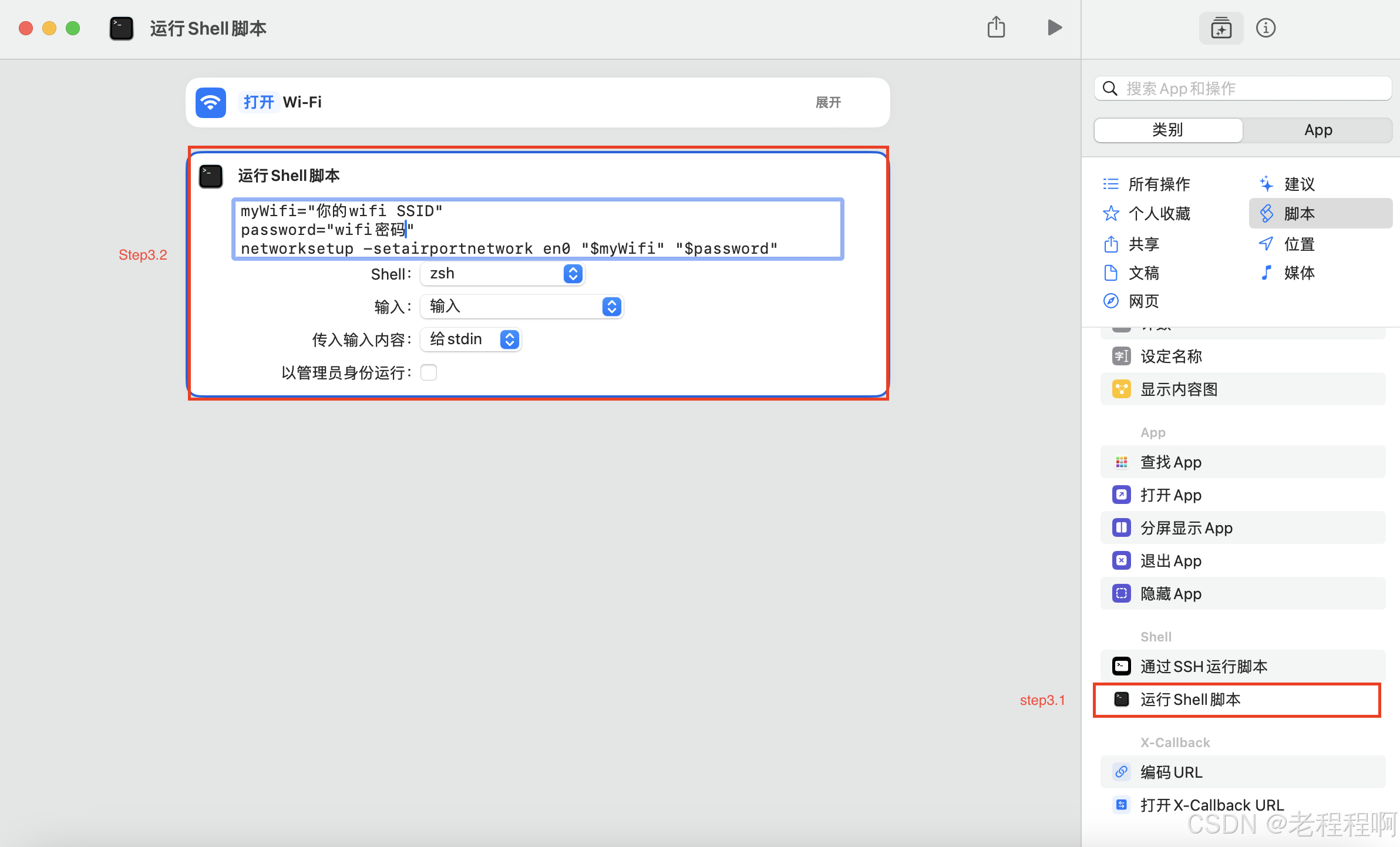This screenshot has height=847, width=1400.
Task: Open the 给 stdin dropdown
Action: 471,340
